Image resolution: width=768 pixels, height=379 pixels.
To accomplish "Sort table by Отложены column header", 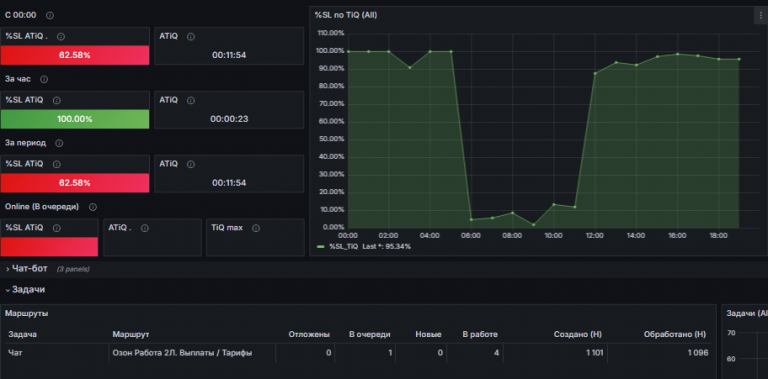I will coord(309,334).
